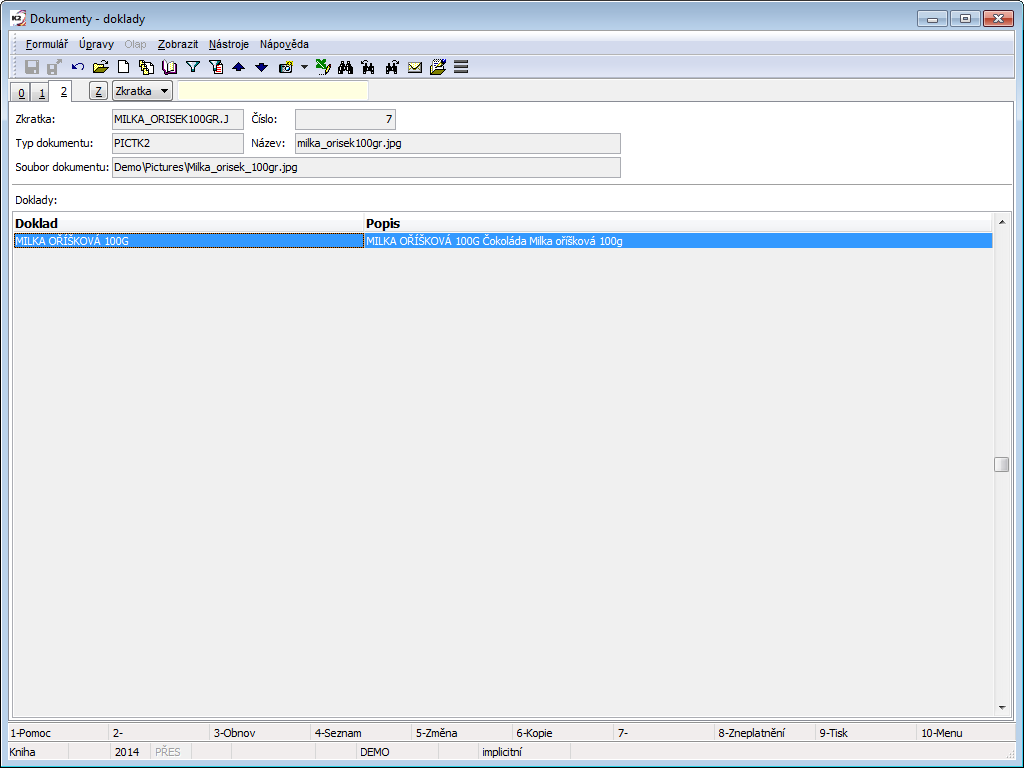
Task: Click PŘES indicator in status bar
Action: [168, 752]
